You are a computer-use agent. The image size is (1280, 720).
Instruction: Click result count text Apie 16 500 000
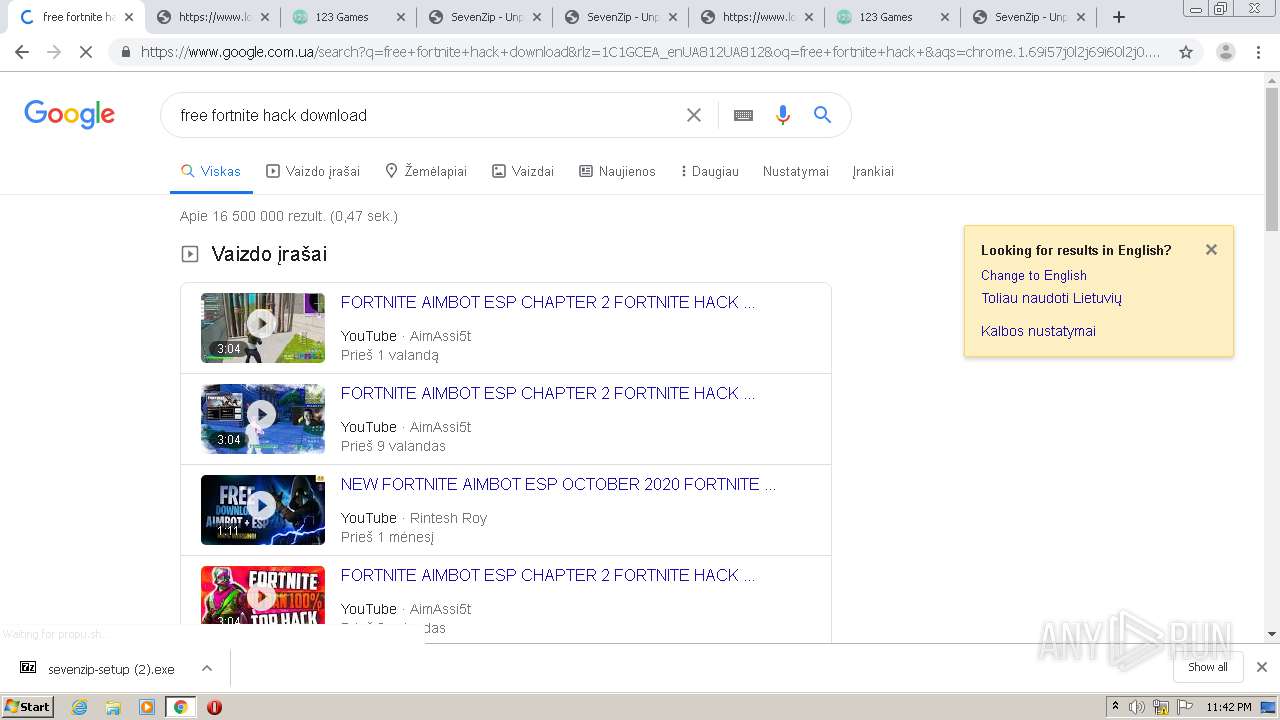coord(288,216)
